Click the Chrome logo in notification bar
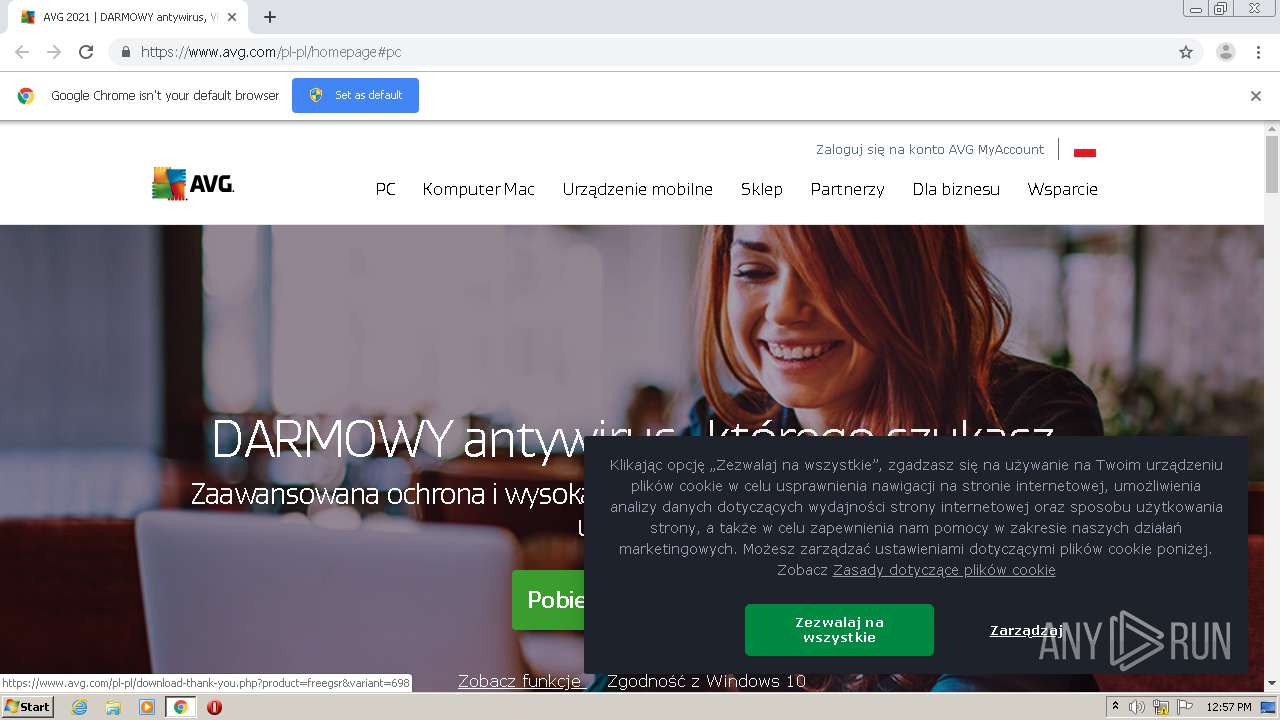 26,96
